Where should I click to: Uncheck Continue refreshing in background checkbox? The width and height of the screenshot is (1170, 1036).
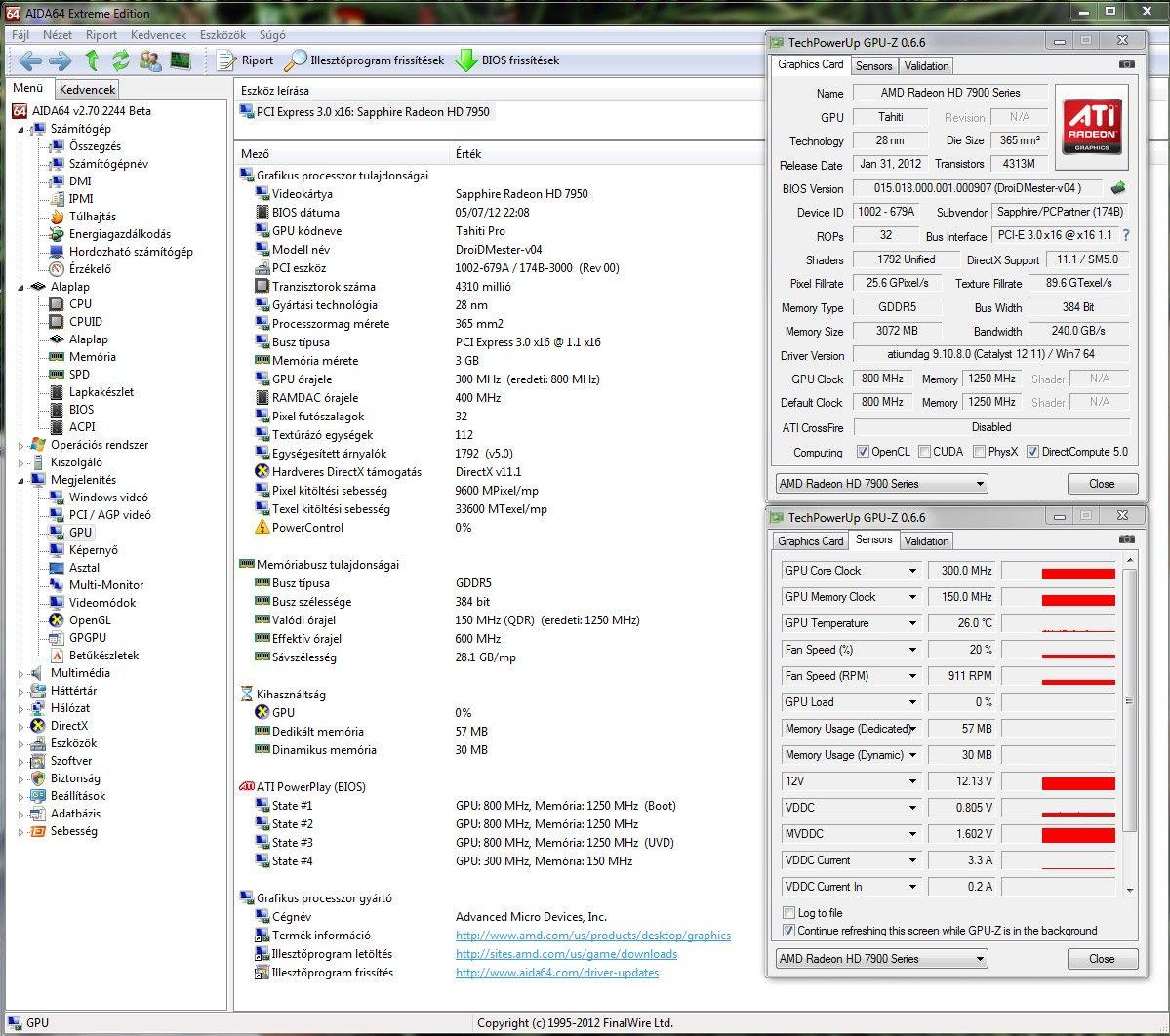(788, 931)
